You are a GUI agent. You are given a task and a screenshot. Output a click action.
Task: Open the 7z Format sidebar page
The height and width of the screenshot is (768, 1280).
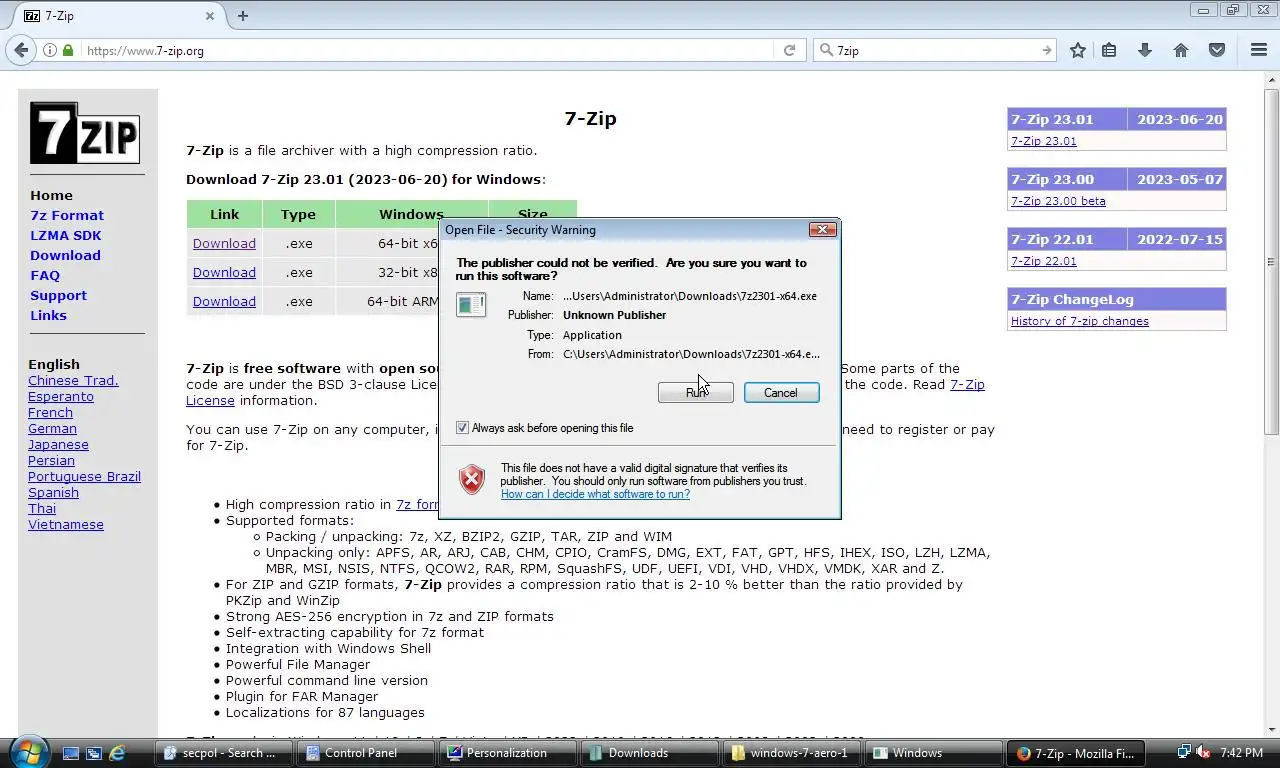67,215
